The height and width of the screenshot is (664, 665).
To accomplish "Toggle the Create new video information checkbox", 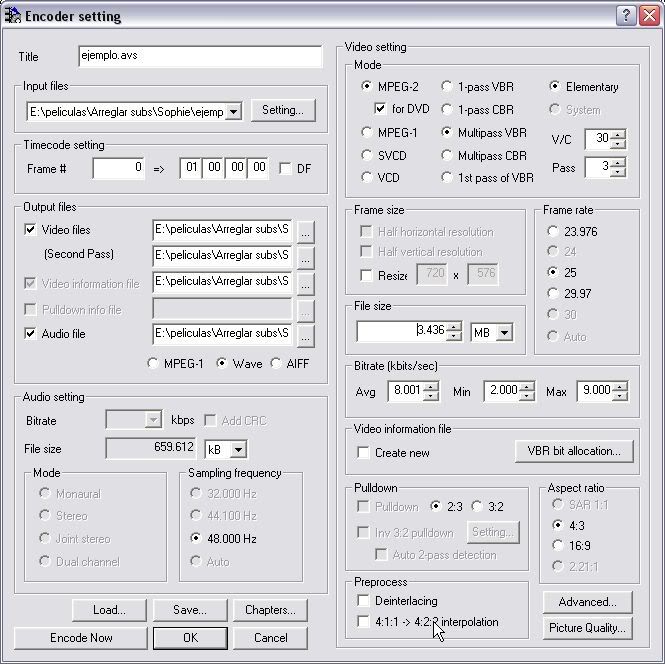I will pos(364,452).
